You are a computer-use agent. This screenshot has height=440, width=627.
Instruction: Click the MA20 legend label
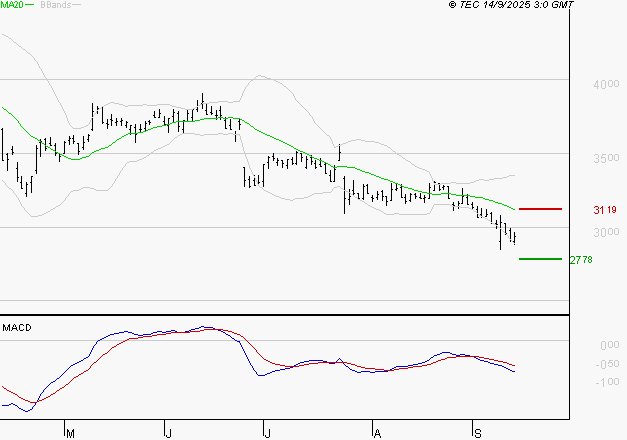point(12,5)
